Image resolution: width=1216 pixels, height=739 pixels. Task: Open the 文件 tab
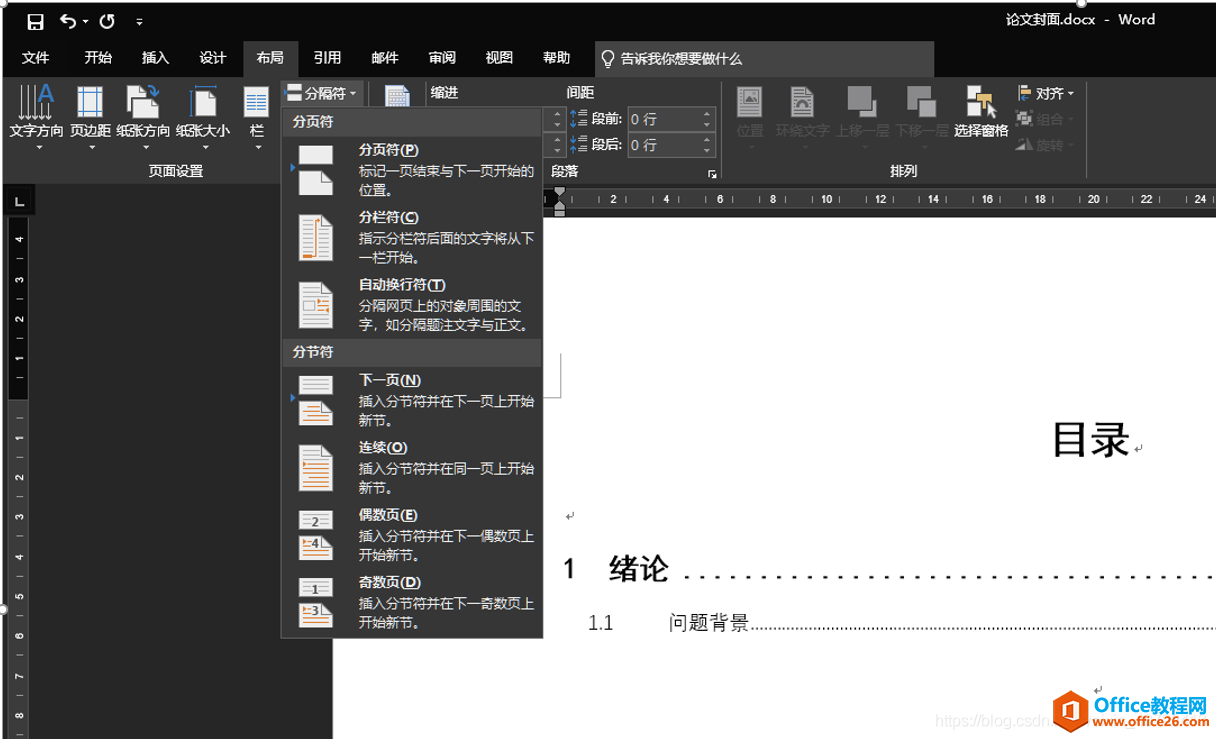pos(36,58)
